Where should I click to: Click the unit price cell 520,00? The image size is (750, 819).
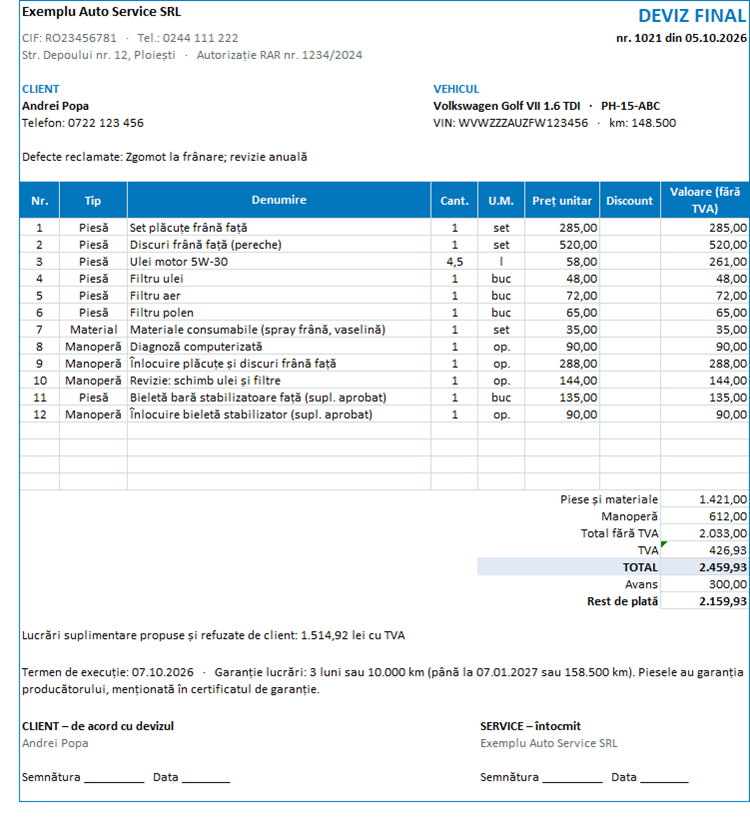562,244
